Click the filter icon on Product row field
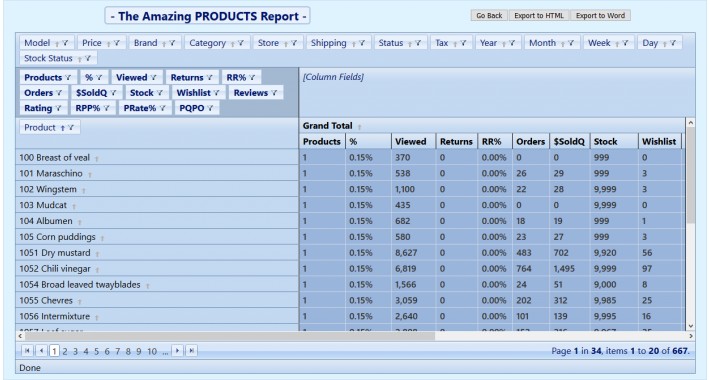Viewport: 710px width, 380px height. [71, 128]
